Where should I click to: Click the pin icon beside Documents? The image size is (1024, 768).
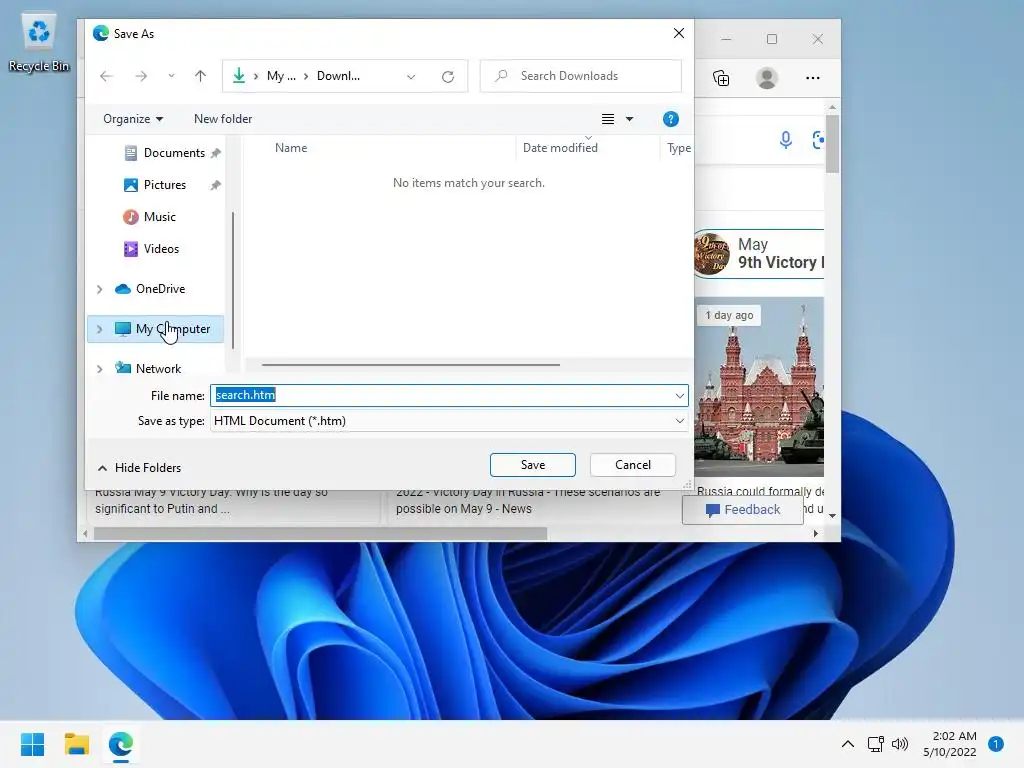pyautogui.click(x=216, y=153)
